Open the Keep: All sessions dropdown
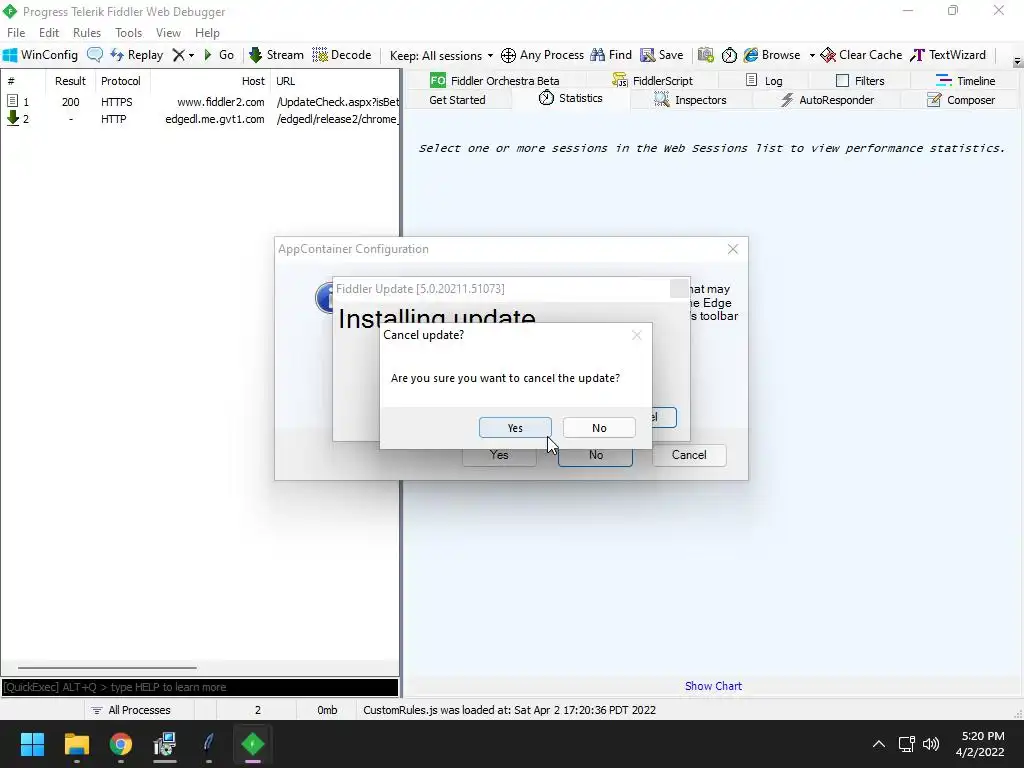The height and width of the screenshot is (768, 1024). (441, 56)
